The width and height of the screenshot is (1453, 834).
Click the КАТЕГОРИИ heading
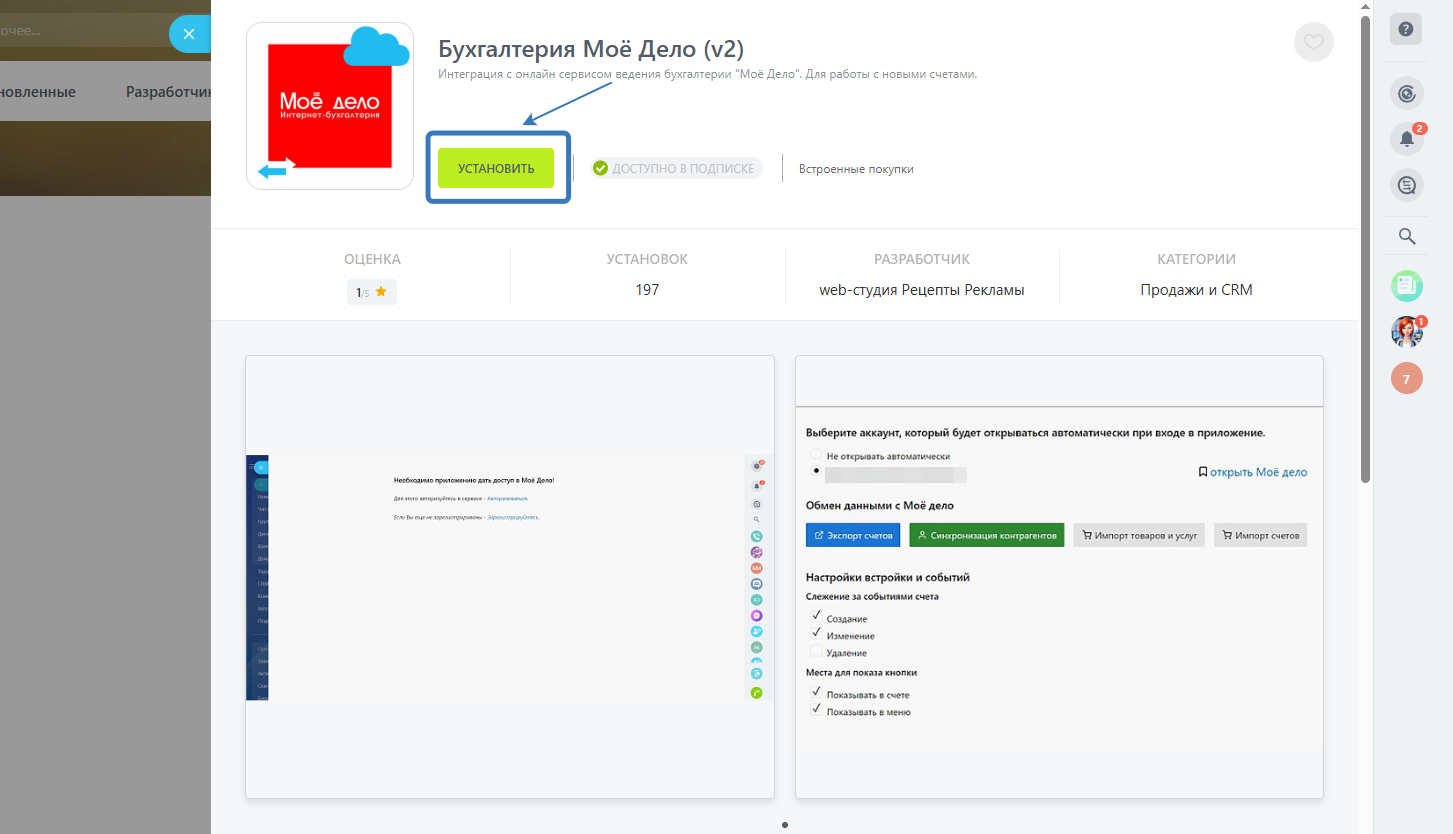(1196, 259)
